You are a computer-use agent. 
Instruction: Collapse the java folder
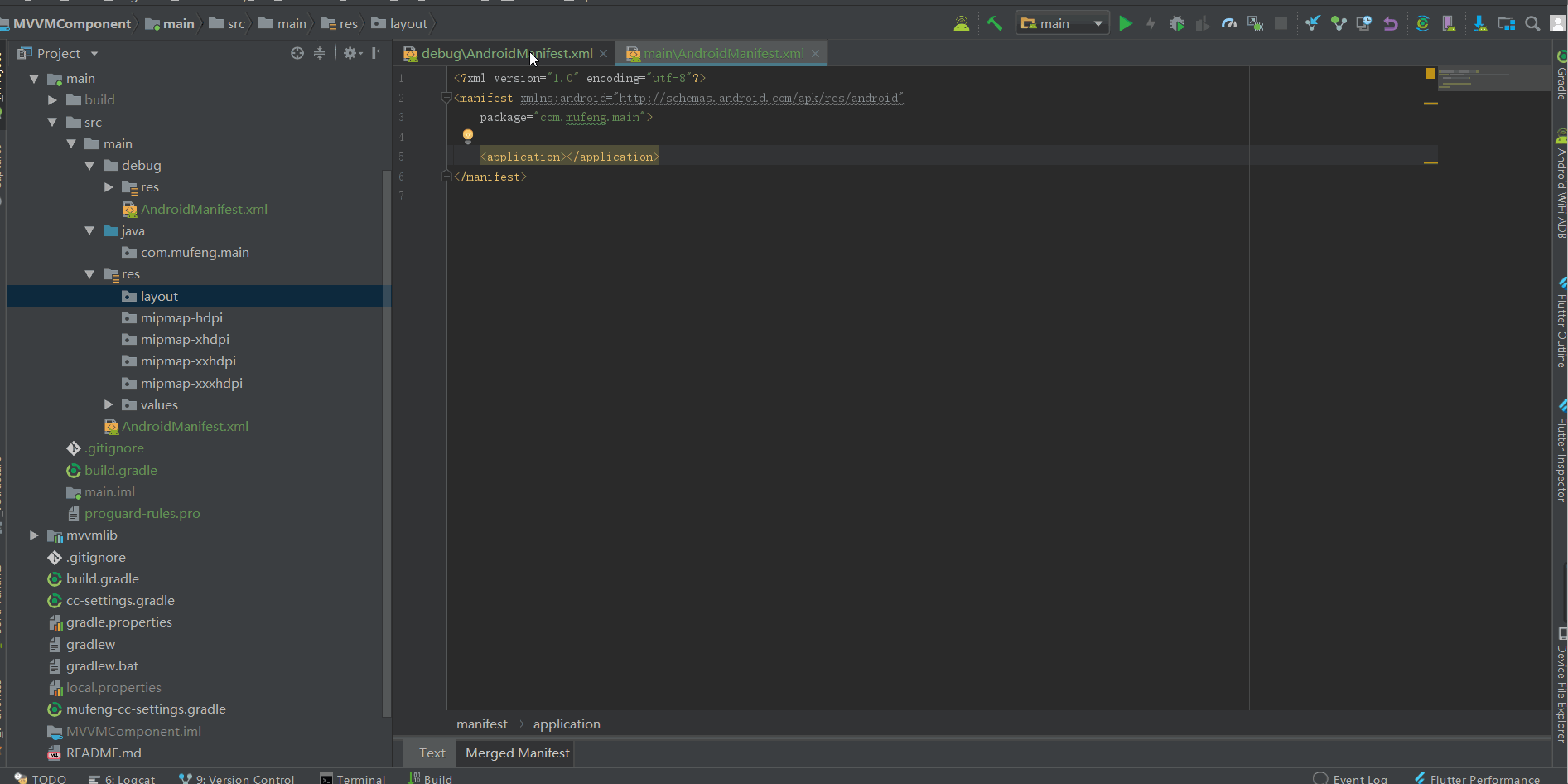[89, 231]
